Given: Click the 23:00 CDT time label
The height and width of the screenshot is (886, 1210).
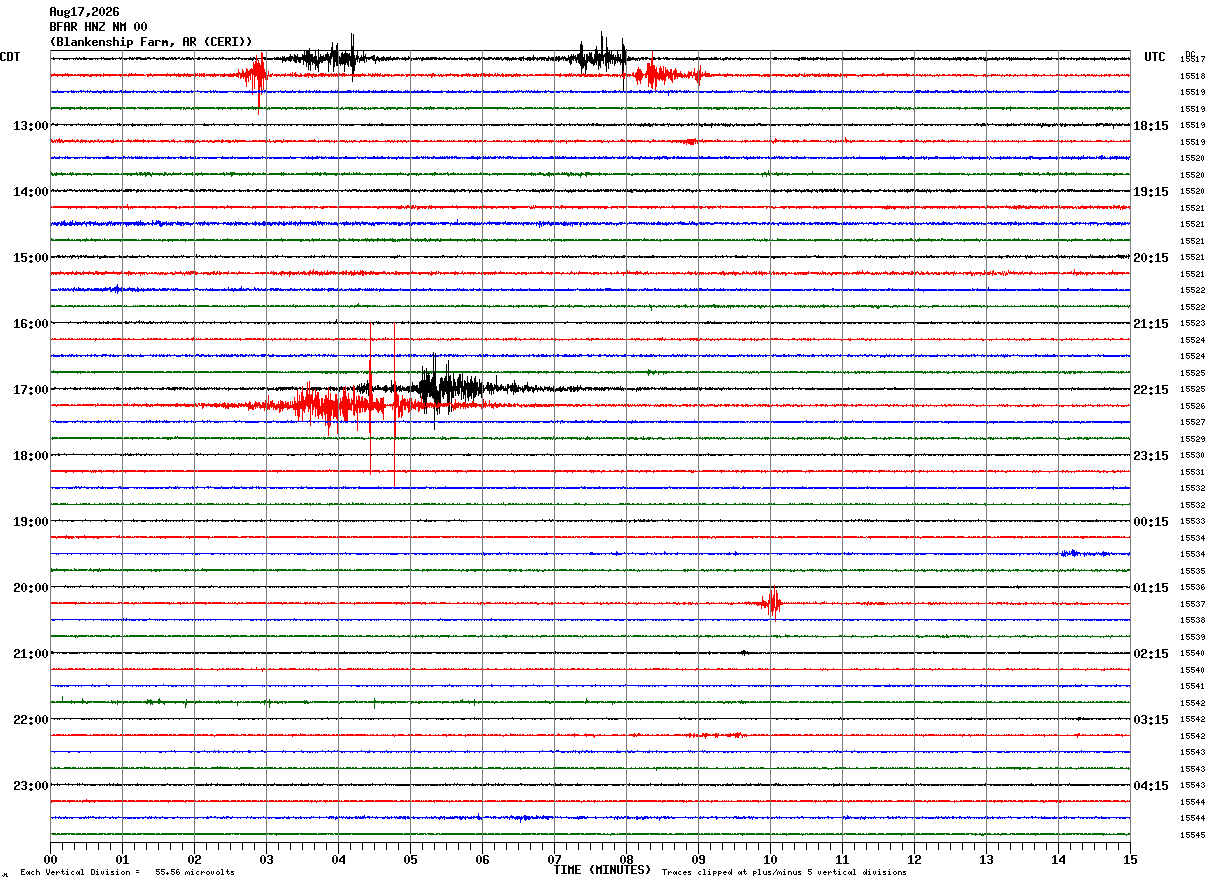Looking at the screenshot, I should click(29, 786).
